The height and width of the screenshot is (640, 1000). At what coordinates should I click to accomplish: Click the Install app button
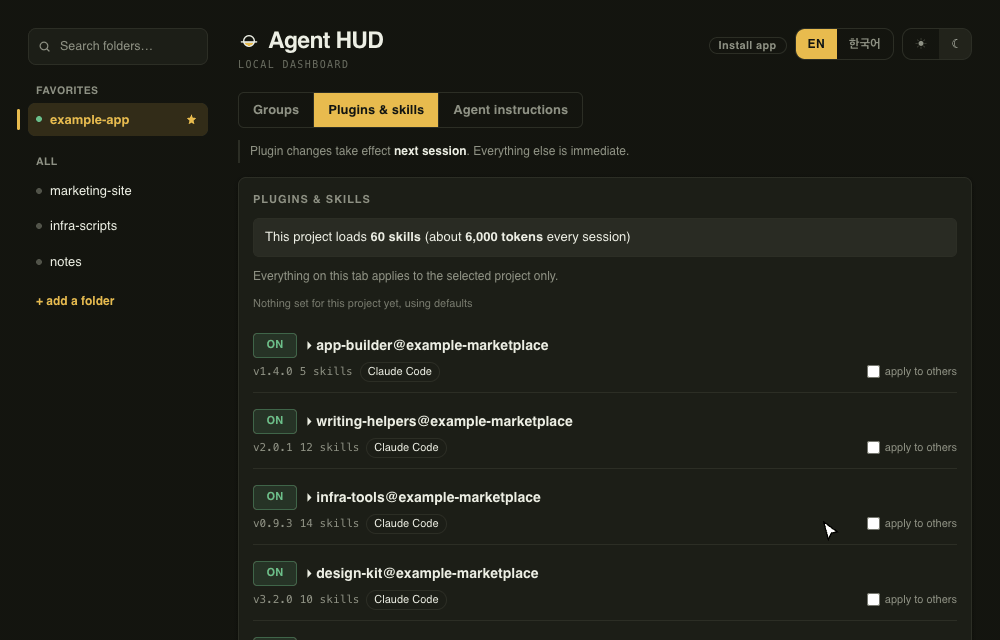[747, 45]
